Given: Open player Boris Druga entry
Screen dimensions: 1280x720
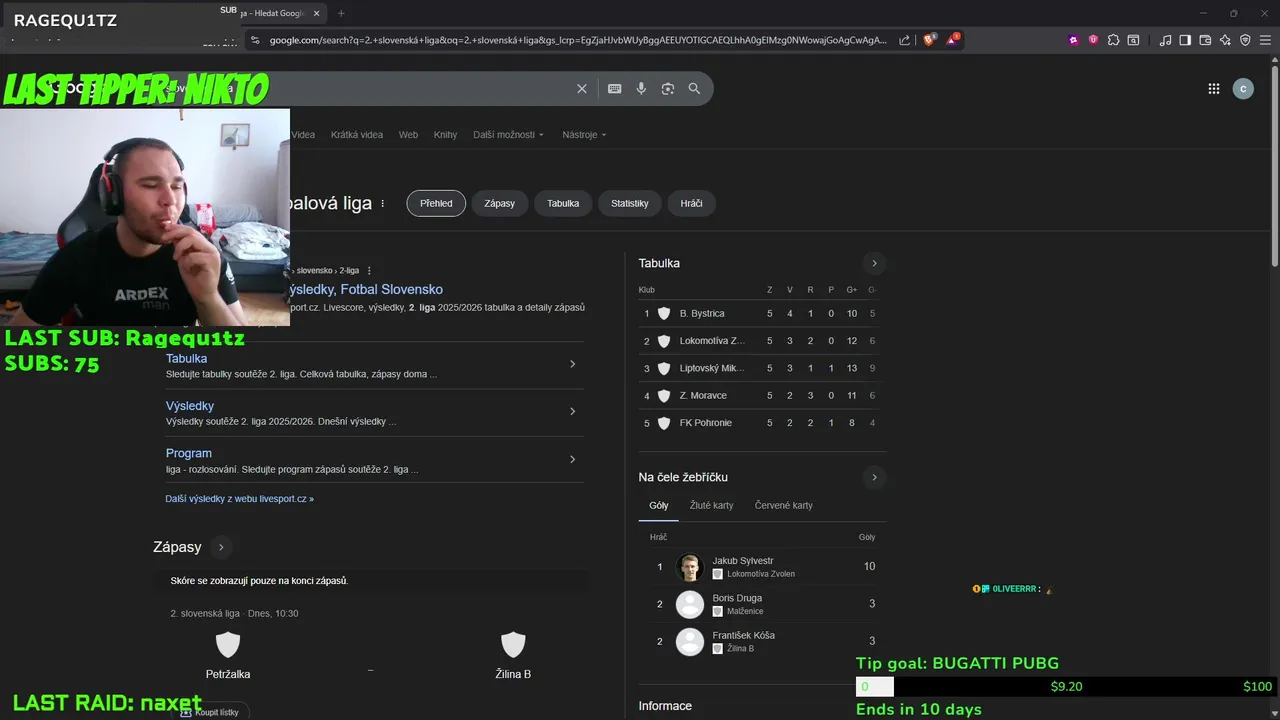Looking at the screenshot, I should click(762, 604).
